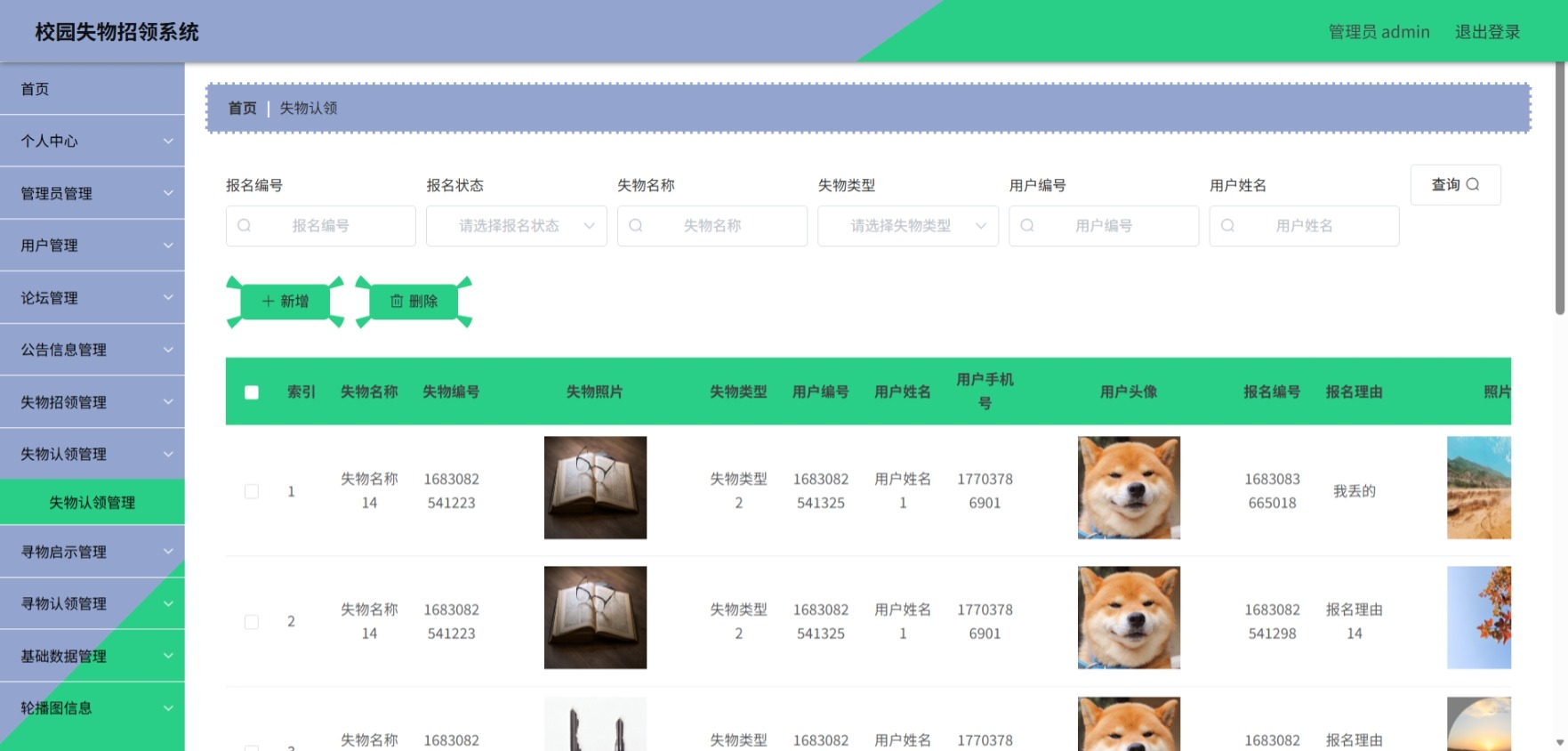1568x751 pixels.
Task: Focus the 用户编号 input field
Action: pos(1104,226)
